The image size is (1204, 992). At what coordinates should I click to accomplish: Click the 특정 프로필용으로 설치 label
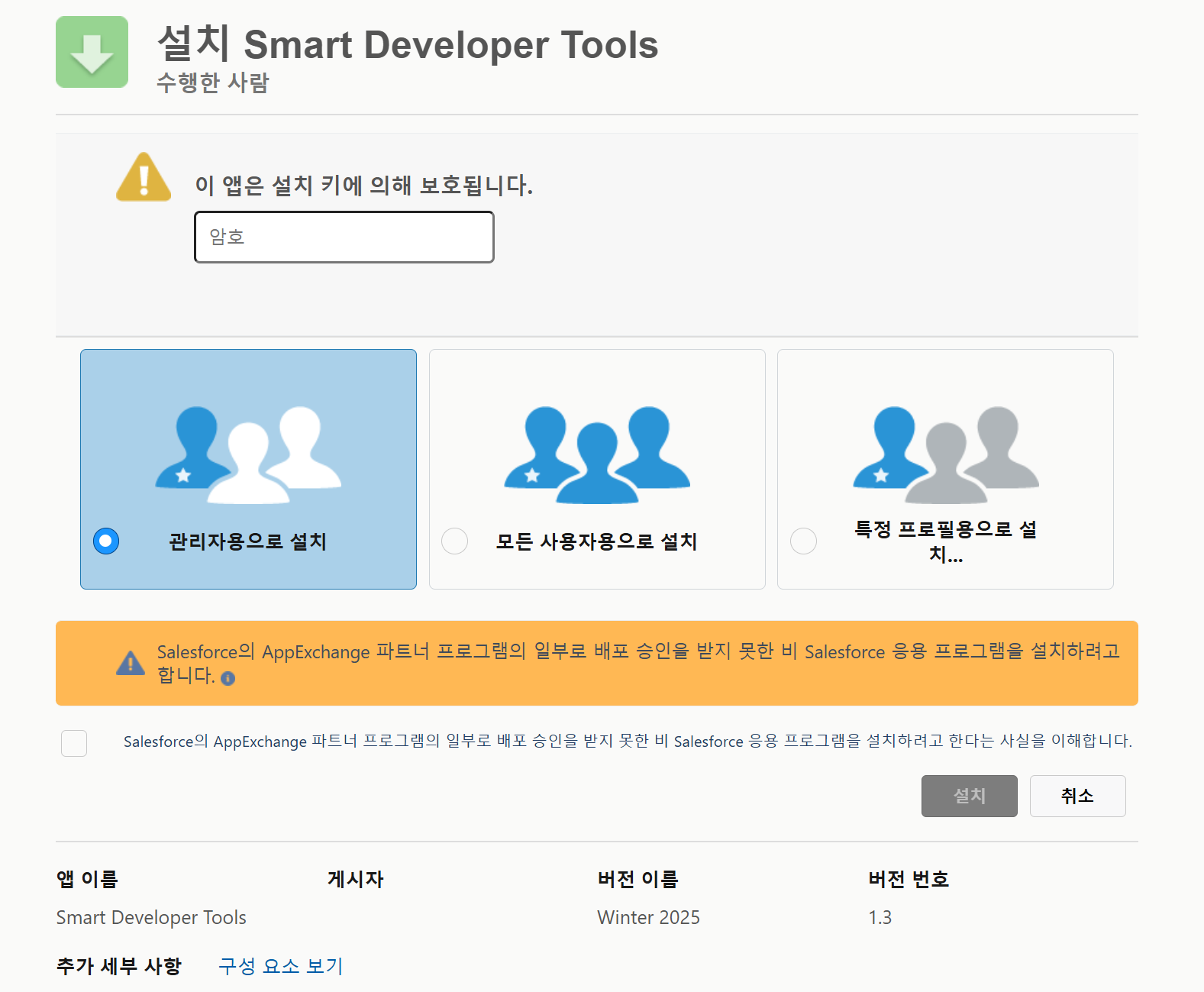click(946, 541)
